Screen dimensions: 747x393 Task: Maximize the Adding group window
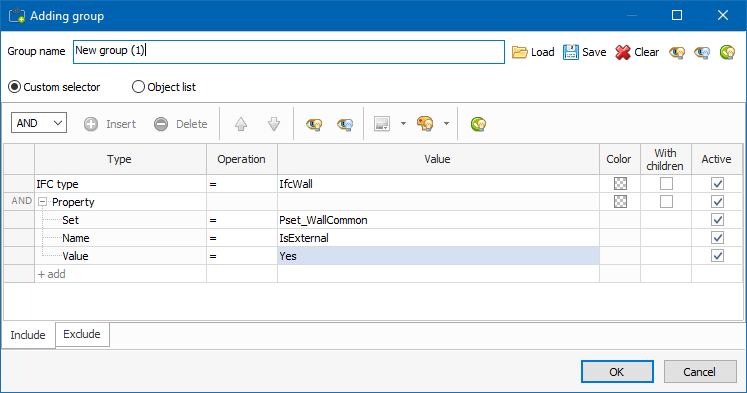[x=677, y=15]
